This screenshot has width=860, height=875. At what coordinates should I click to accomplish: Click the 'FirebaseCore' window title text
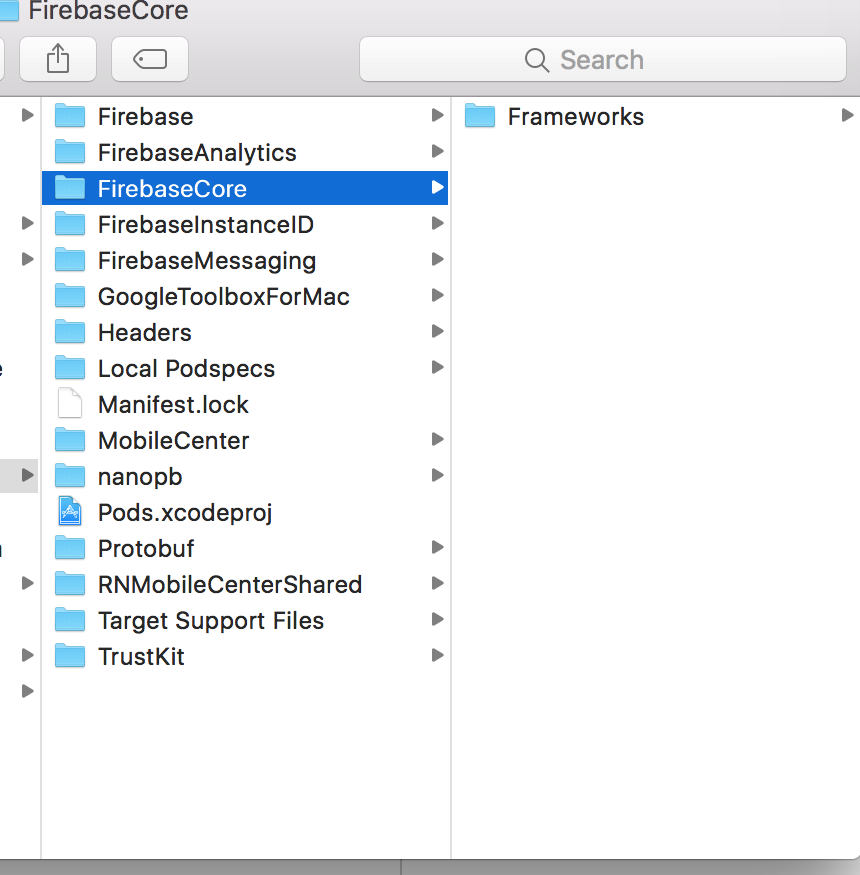tap(109, 10)
